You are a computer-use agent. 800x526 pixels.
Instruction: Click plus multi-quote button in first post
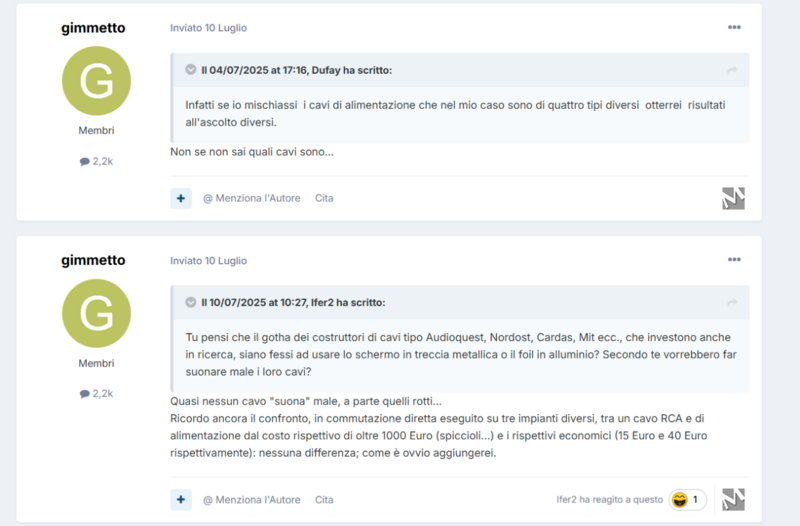coord(181,198)
